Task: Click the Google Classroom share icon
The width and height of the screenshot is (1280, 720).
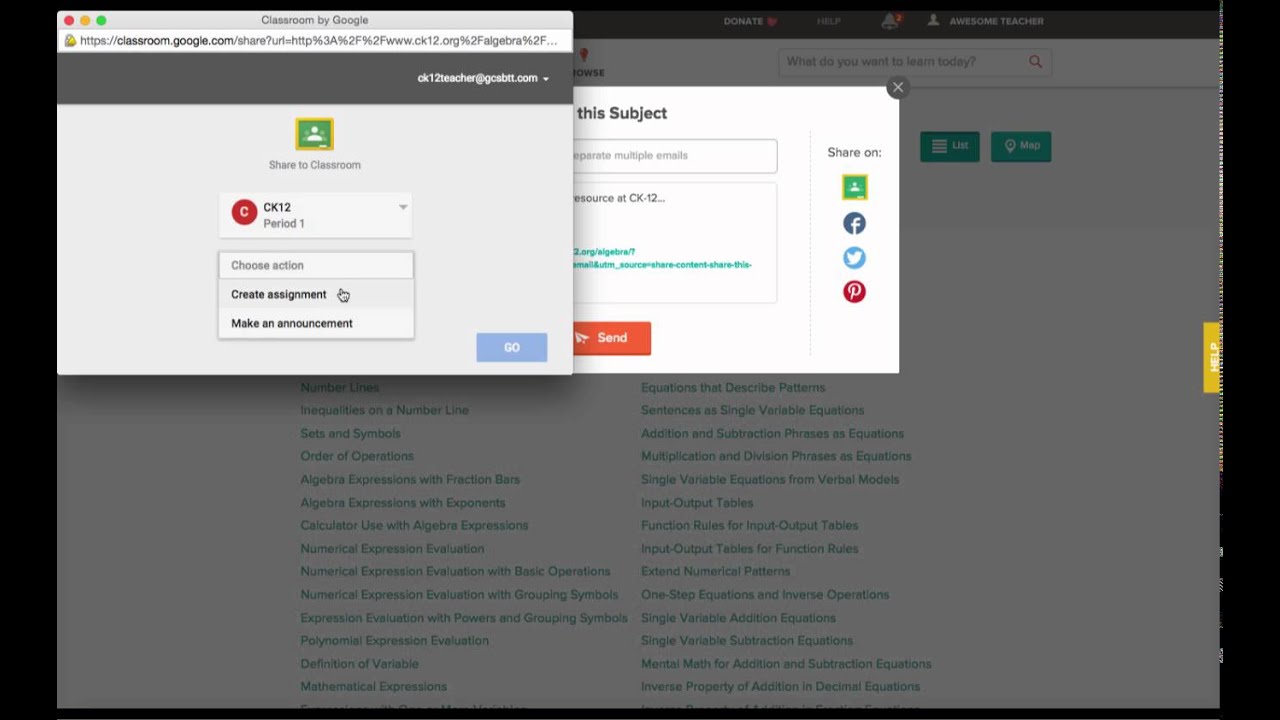Action: point(854,187)
